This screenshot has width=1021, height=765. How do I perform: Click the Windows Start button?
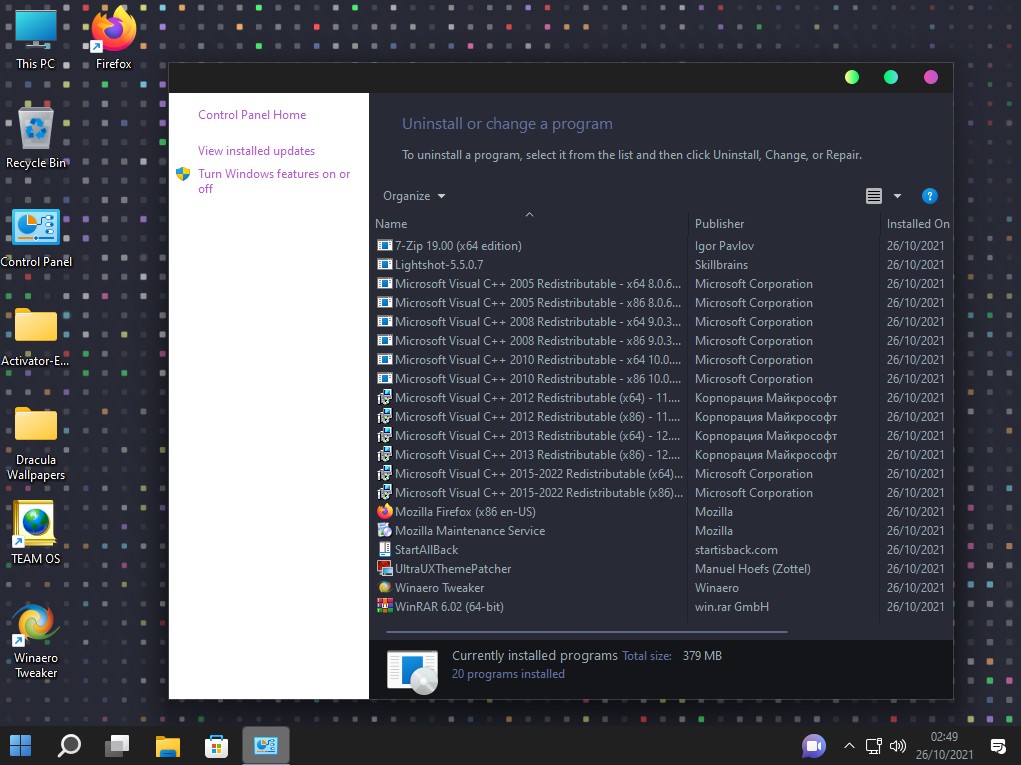(x=20, y=745)
